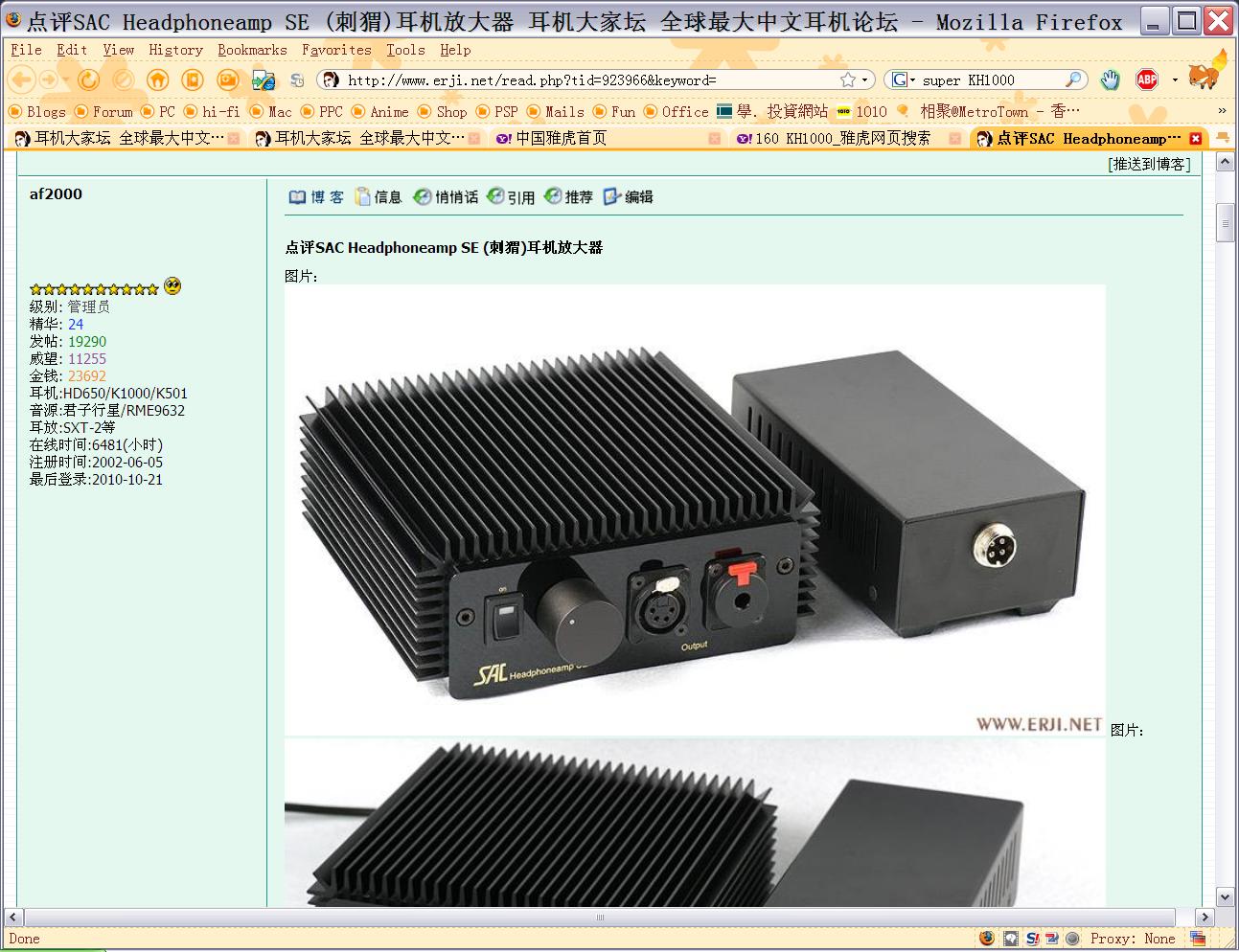This screenshot has height=952, width=1239.
Task: Click the 1010 bookmark
Action: coord(862,112)
